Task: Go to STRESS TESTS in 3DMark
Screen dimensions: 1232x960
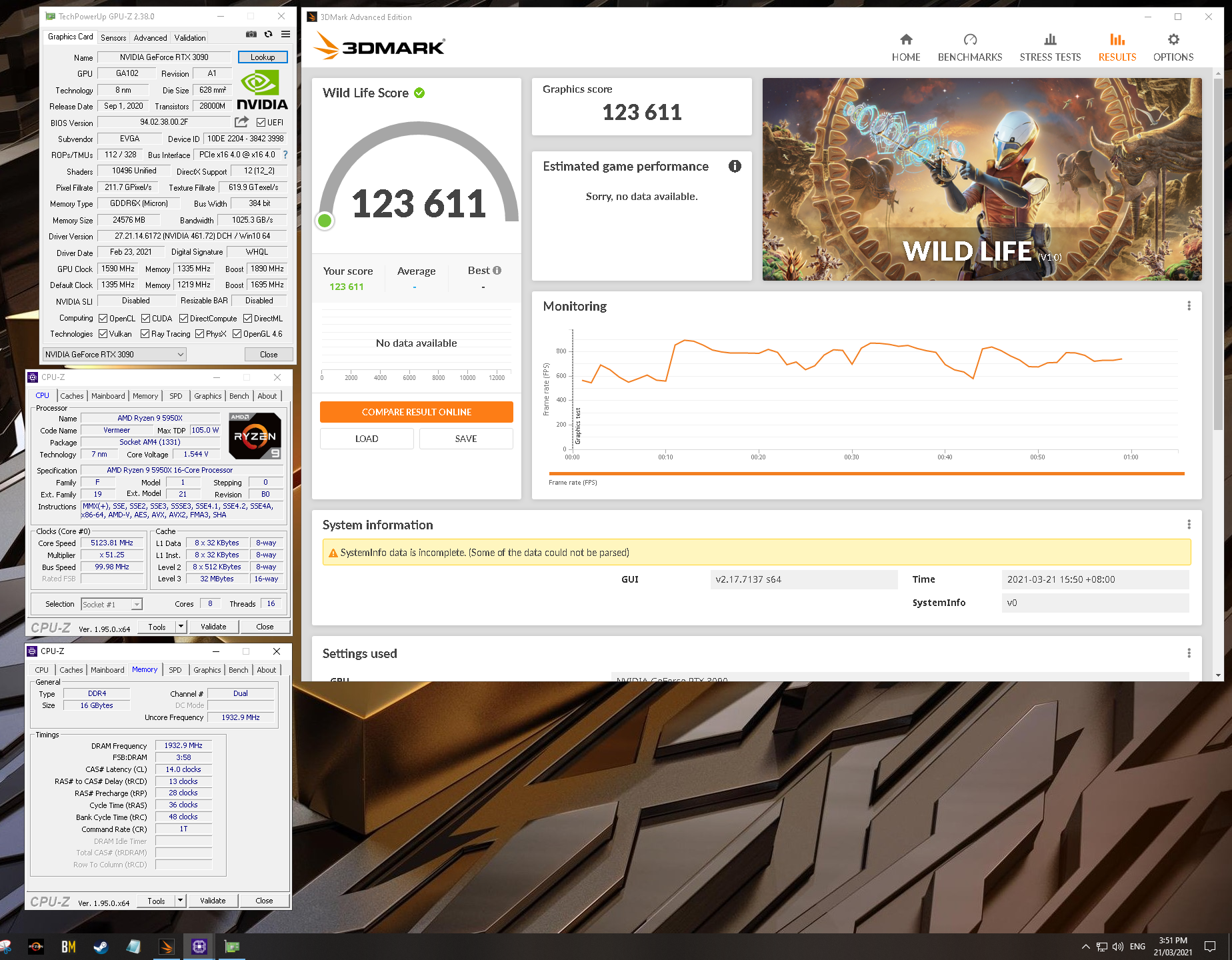Action: 1050,48
